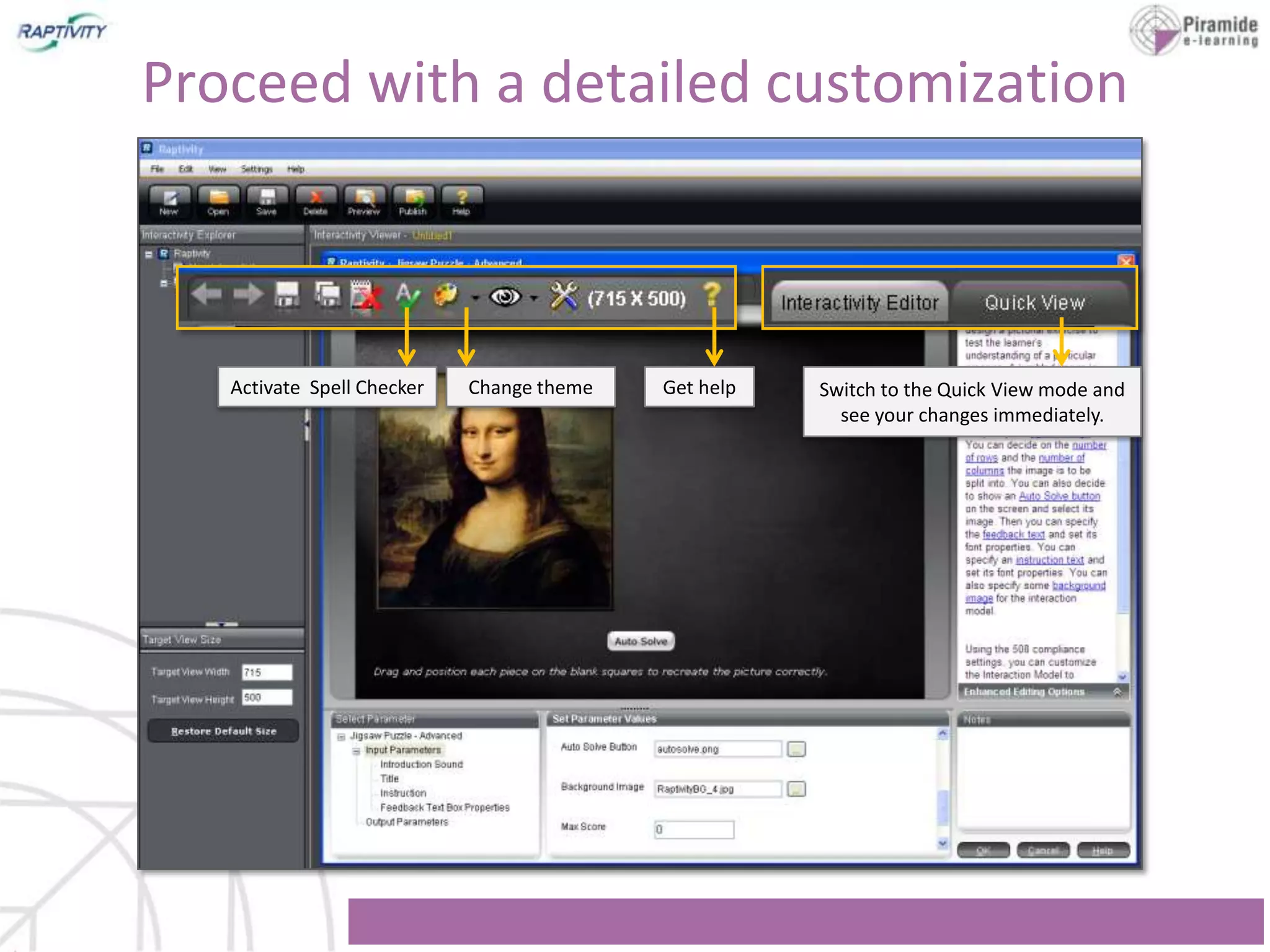The image size is (1270, 952).
Task: Open the dropdown arrow beside the eye icon
Action: click(533, 298)
